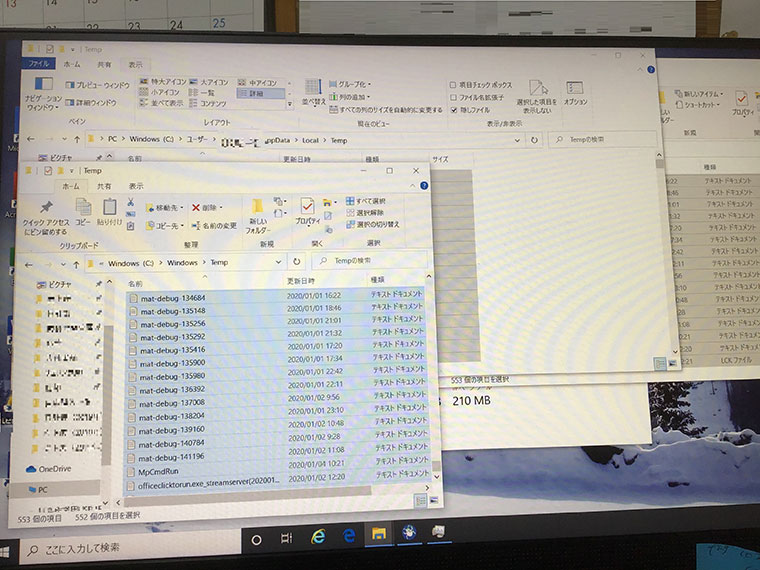Open 削除 dropdown arrow
Viewport: 760px width, 570px height.
coord(221,207)
